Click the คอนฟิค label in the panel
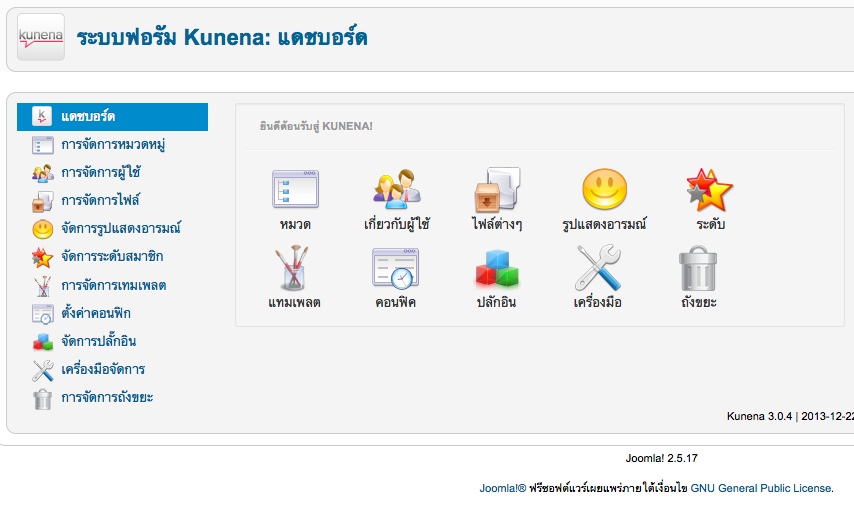 click(395, 302)
